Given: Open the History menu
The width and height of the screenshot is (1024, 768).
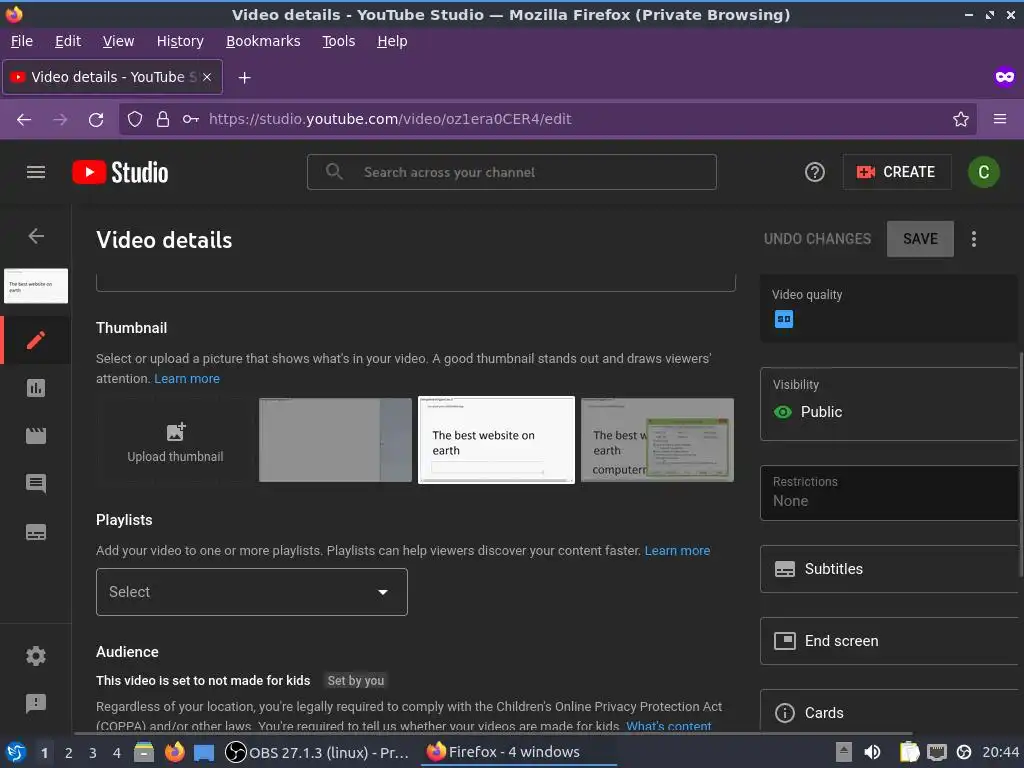Looking at the screenshot, I should pyautogui.click(x=180, y=41).
